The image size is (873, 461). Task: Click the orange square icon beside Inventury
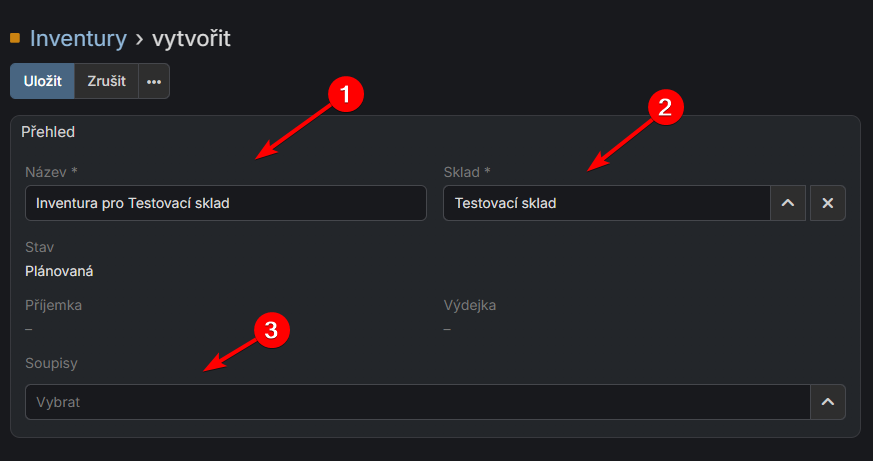[15, 39]
